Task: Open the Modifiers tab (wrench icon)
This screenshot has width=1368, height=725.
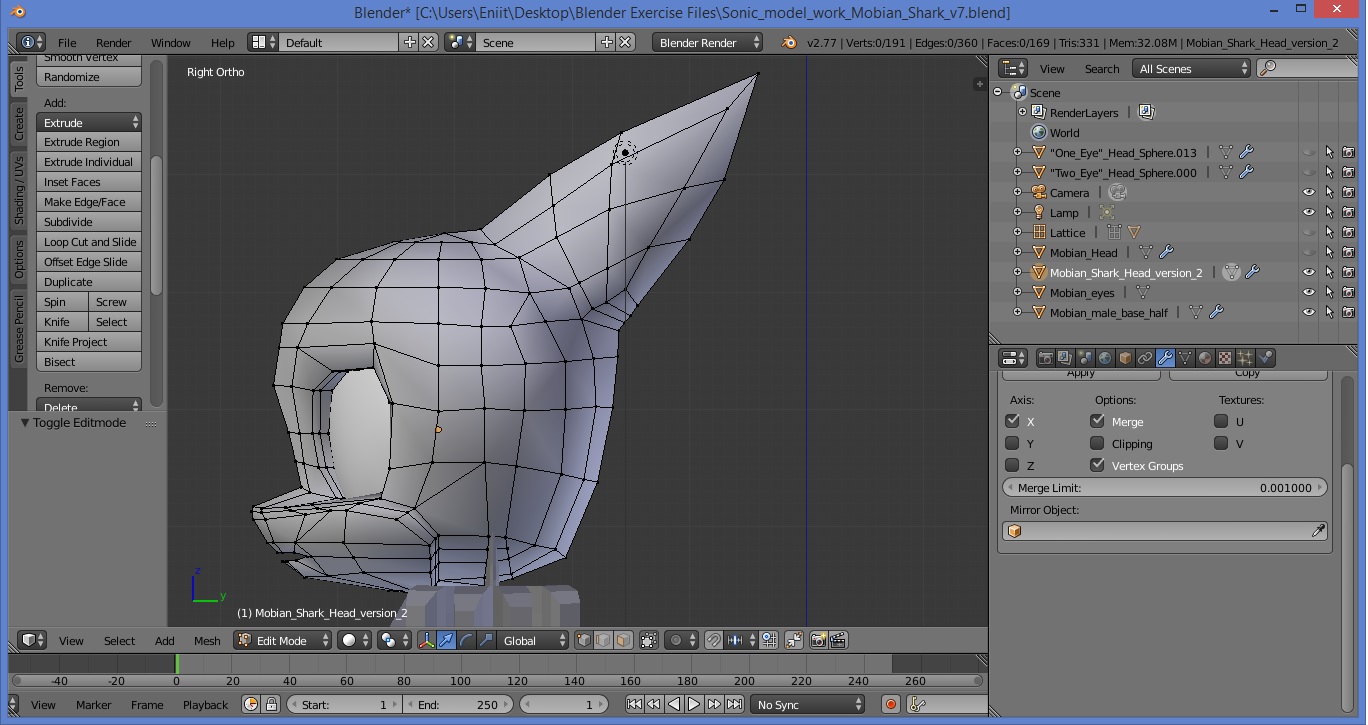Action: pyautogui.click(x=1164, y=357)
